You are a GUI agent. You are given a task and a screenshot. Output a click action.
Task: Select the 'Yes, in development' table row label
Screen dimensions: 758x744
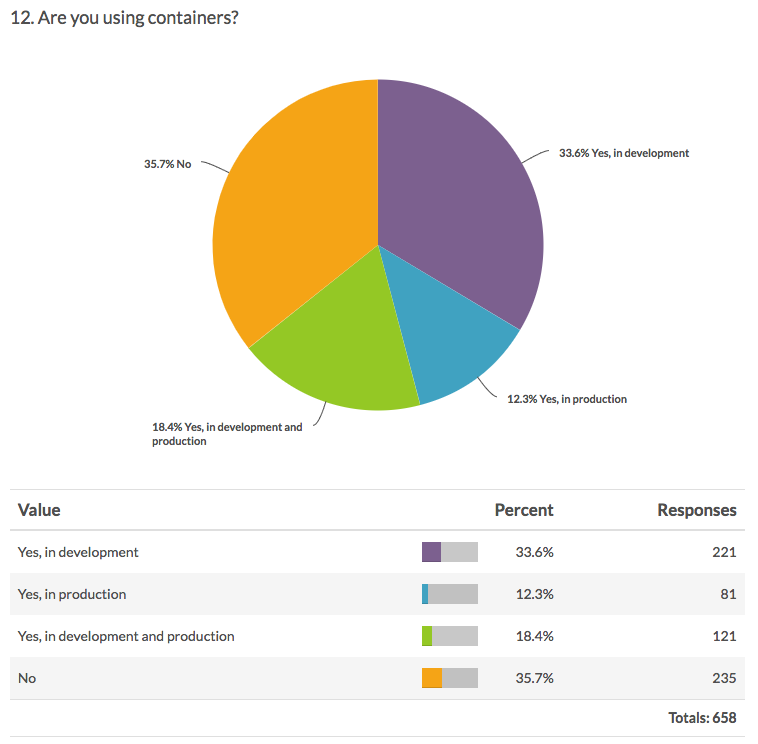[x=78, y=552]
